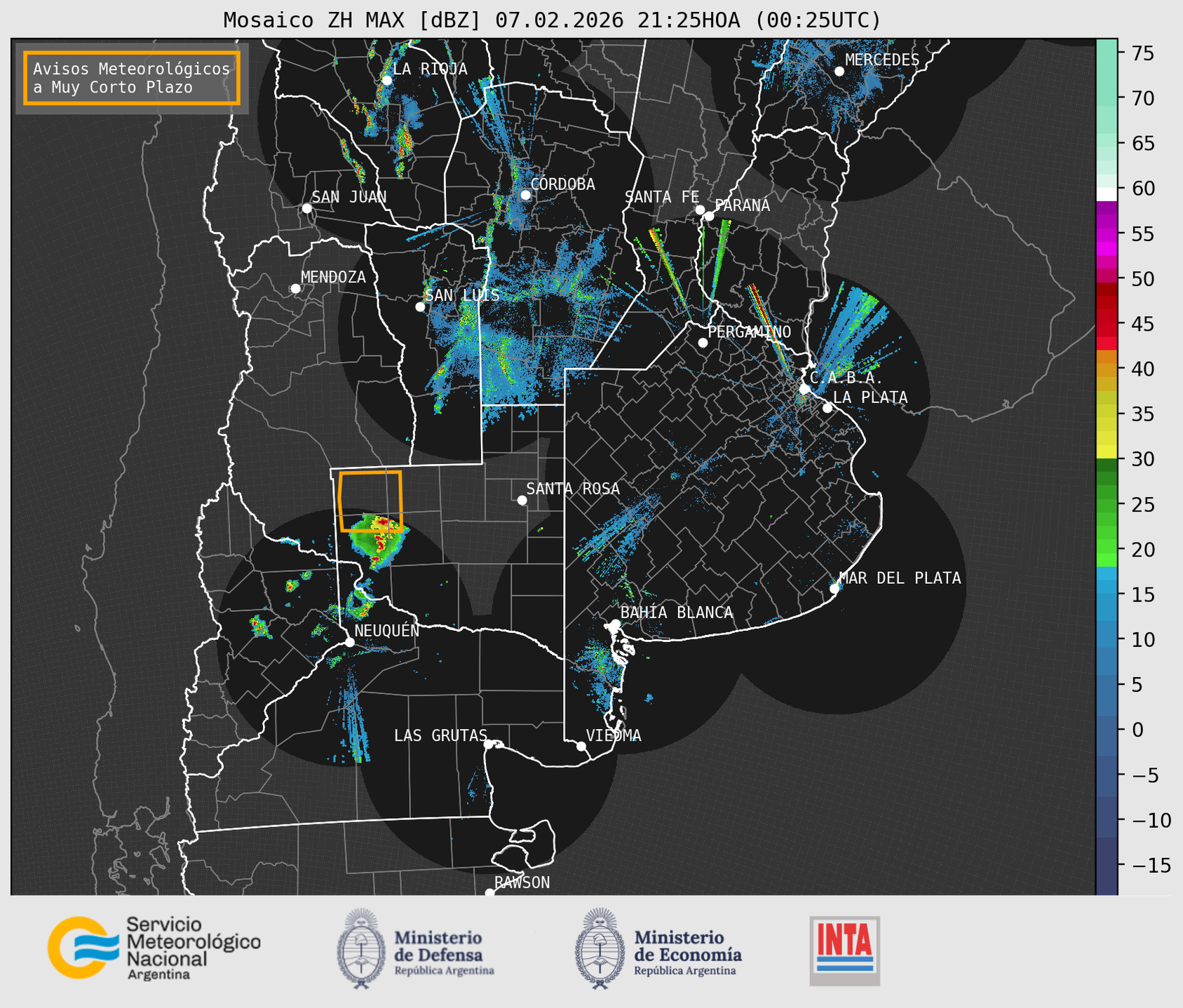The height and width of the screenshot is (1008, 1183).
Task: Select the Neuquén city marker dot
Action: [349, 642]
